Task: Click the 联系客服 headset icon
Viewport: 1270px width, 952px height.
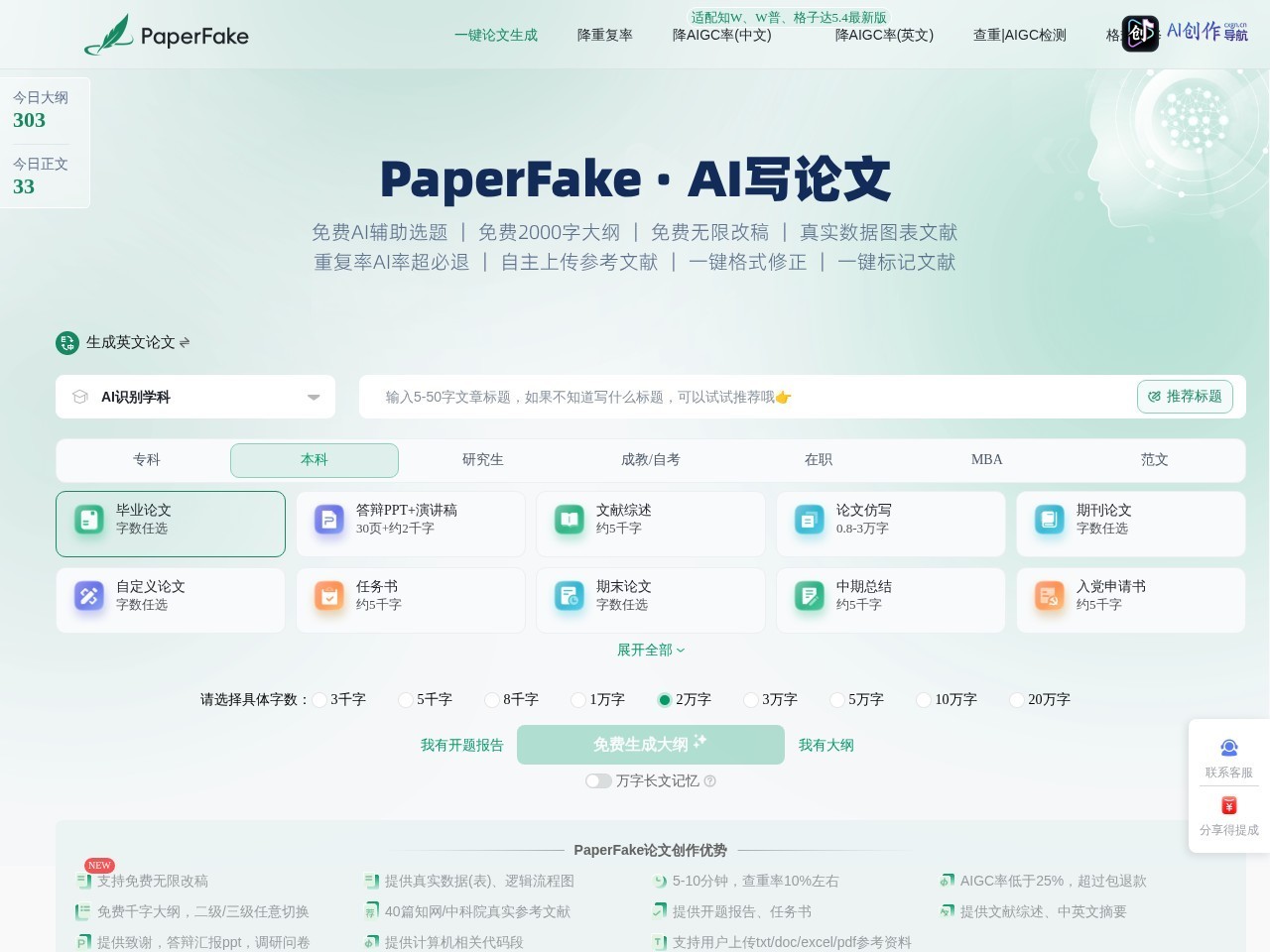Action: pyautogui.click(x=1229, y=748)
